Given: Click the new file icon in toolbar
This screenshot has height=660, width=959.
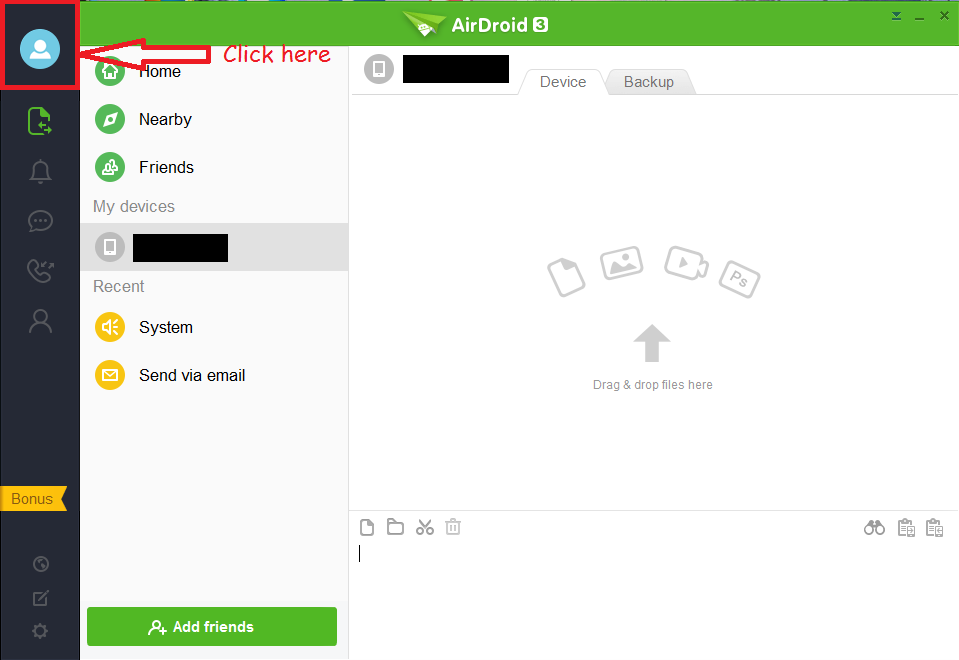Looking at the screenshot, I should pos(367,527).
